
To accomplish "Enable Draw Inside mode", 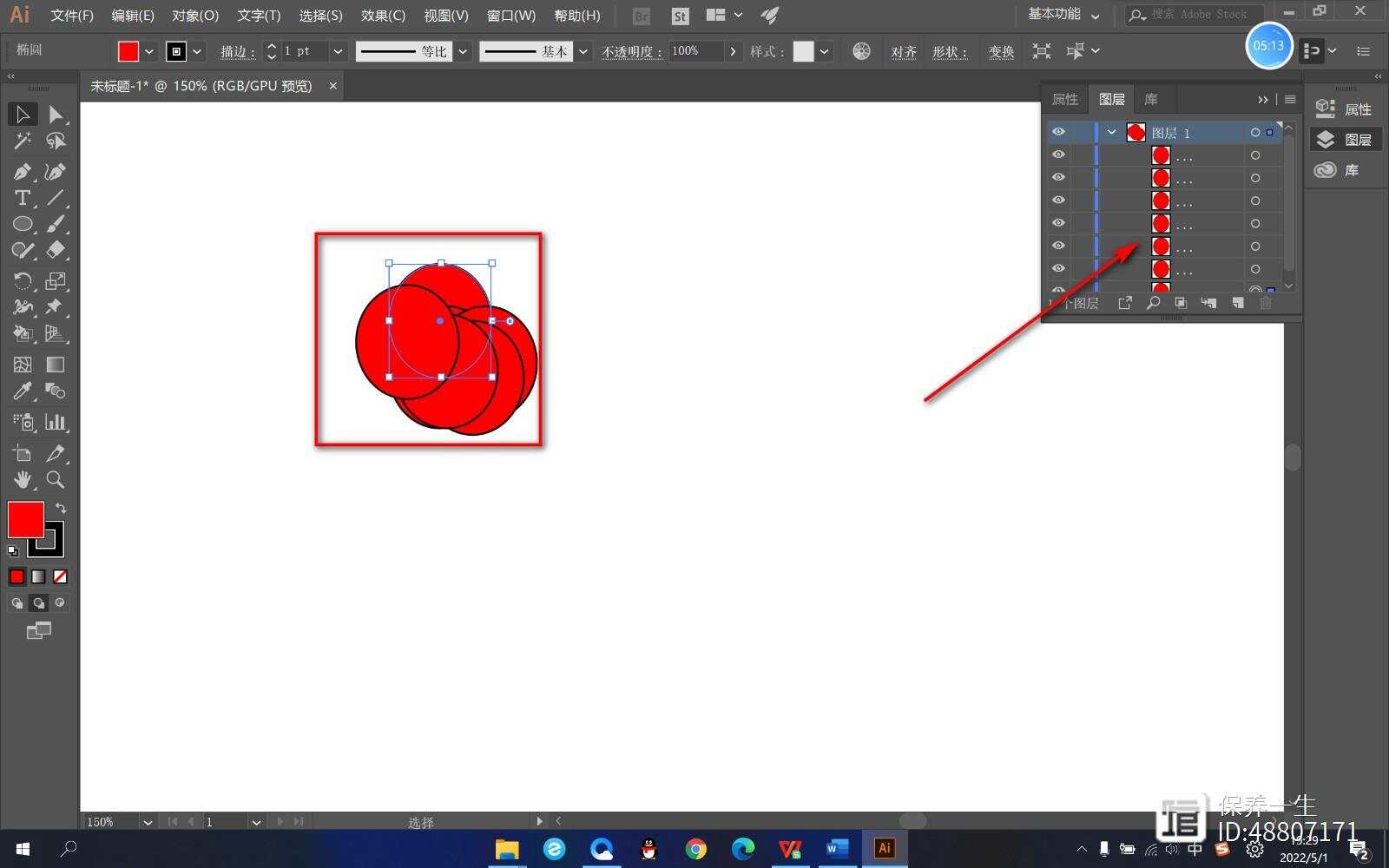I will 60,602.
